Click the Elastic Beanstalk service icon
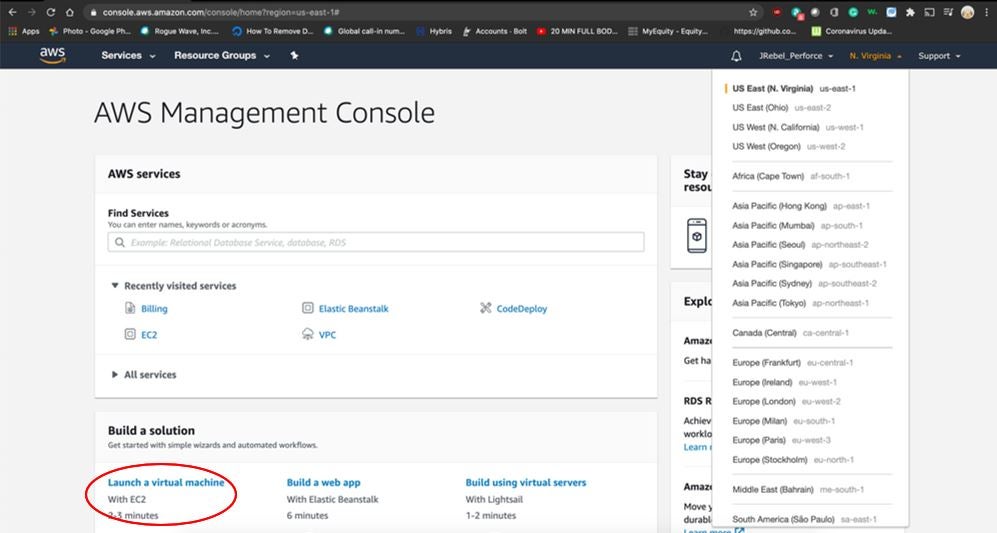Image resolution: width=997 pixels, height=533 pixels. point(308,308)
